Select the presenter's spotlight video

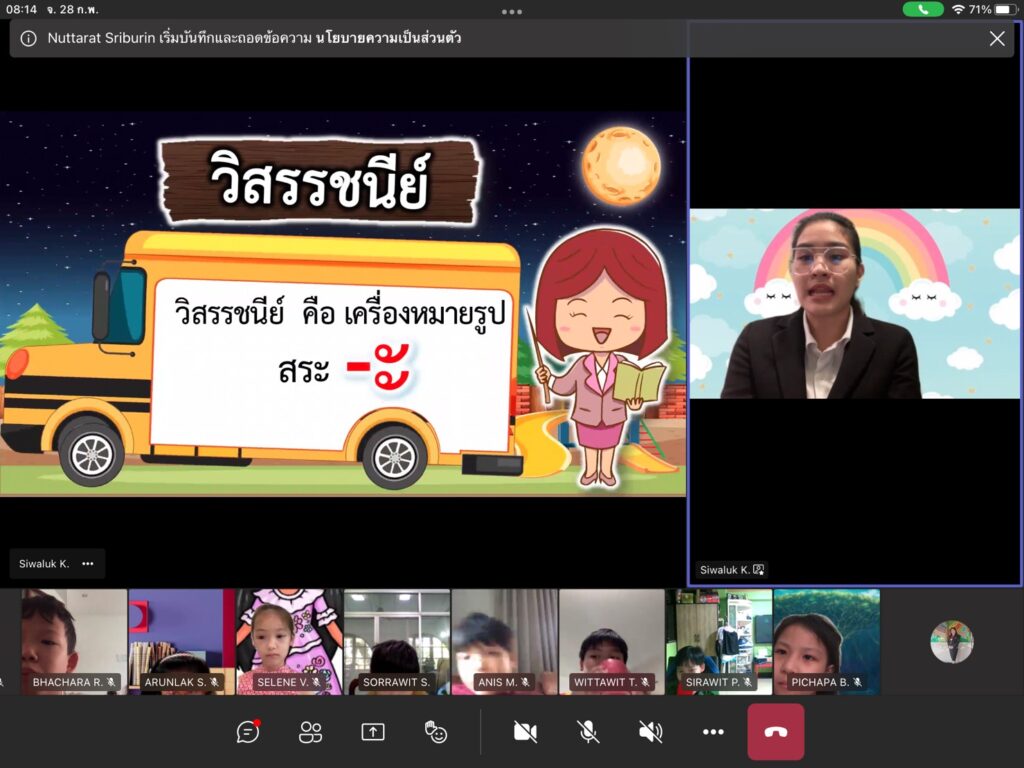pyautogui.click(x=854, y=303)
